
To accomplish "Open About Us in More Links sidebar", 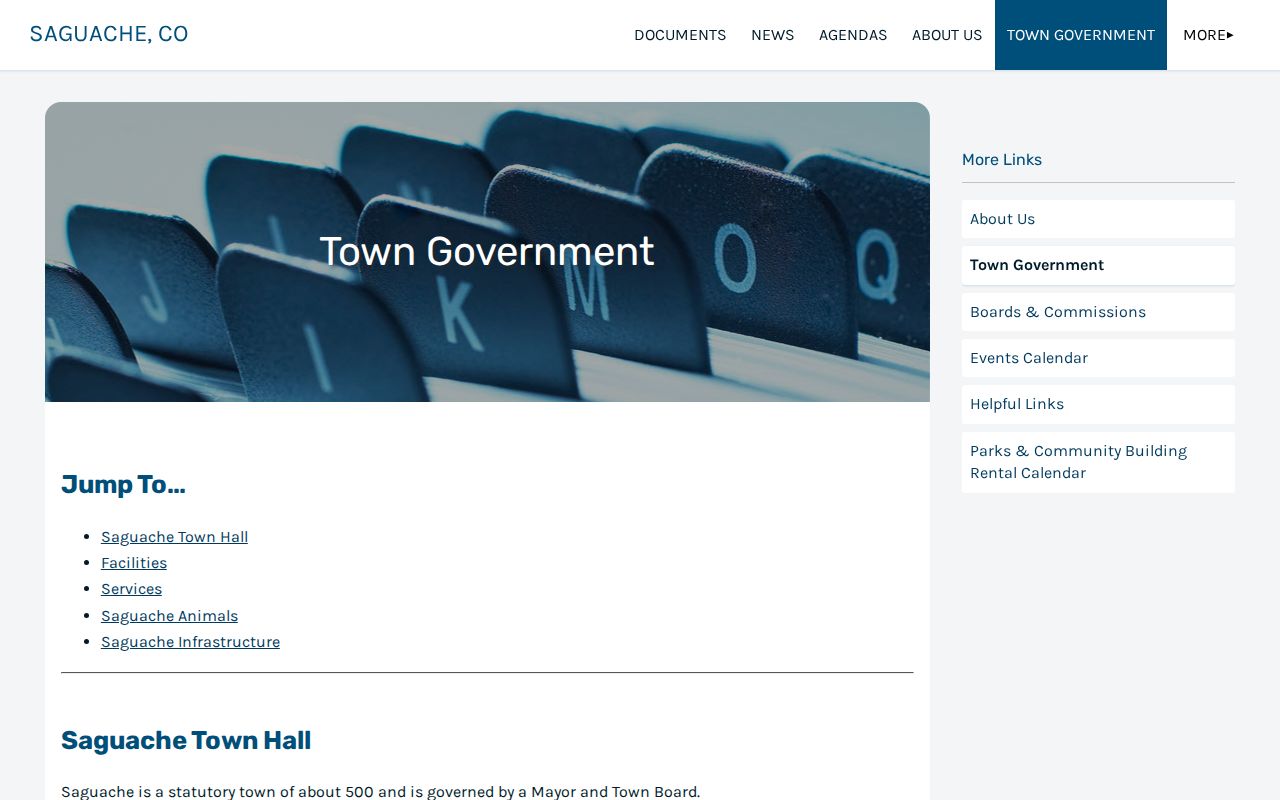I will (x=1098, y=219).
